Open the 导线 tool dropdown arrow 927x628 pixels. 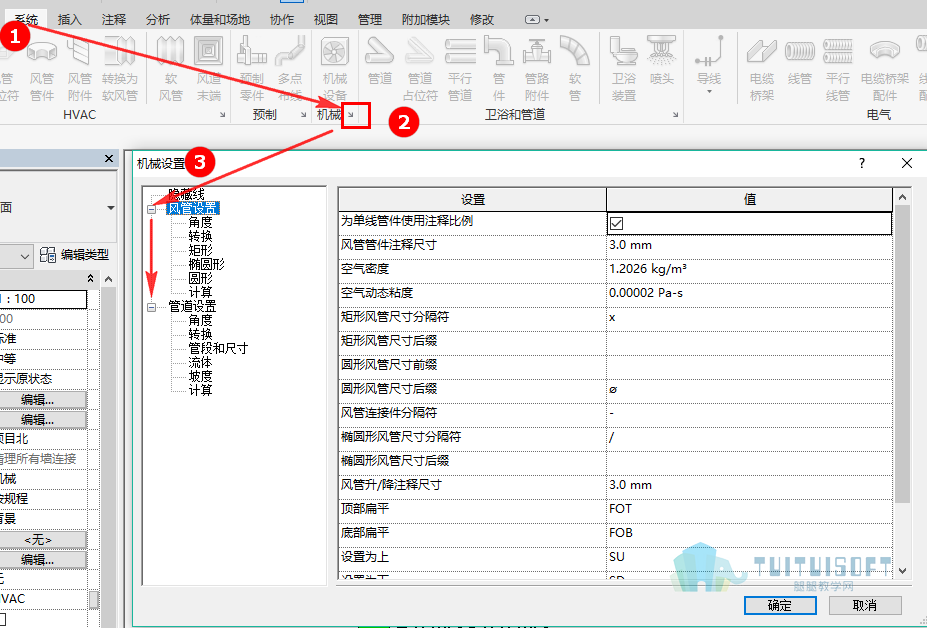[x=709, y=92]
